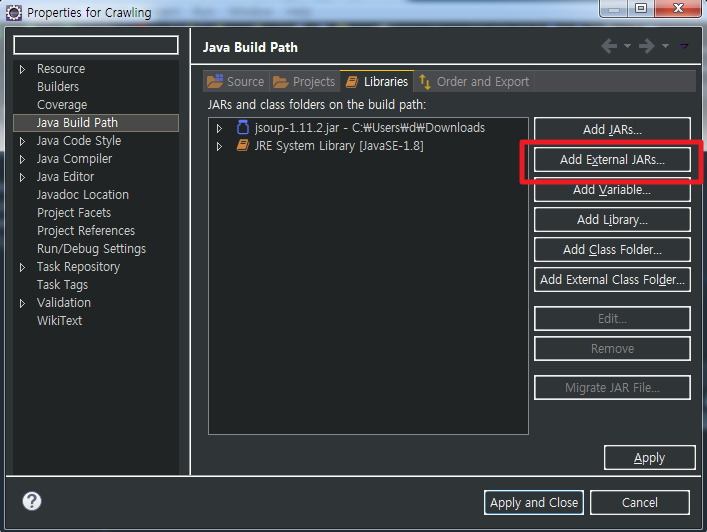
Task: Select the jsoup-1.11.2.jar library row
Action: click(x=370, y=128)
